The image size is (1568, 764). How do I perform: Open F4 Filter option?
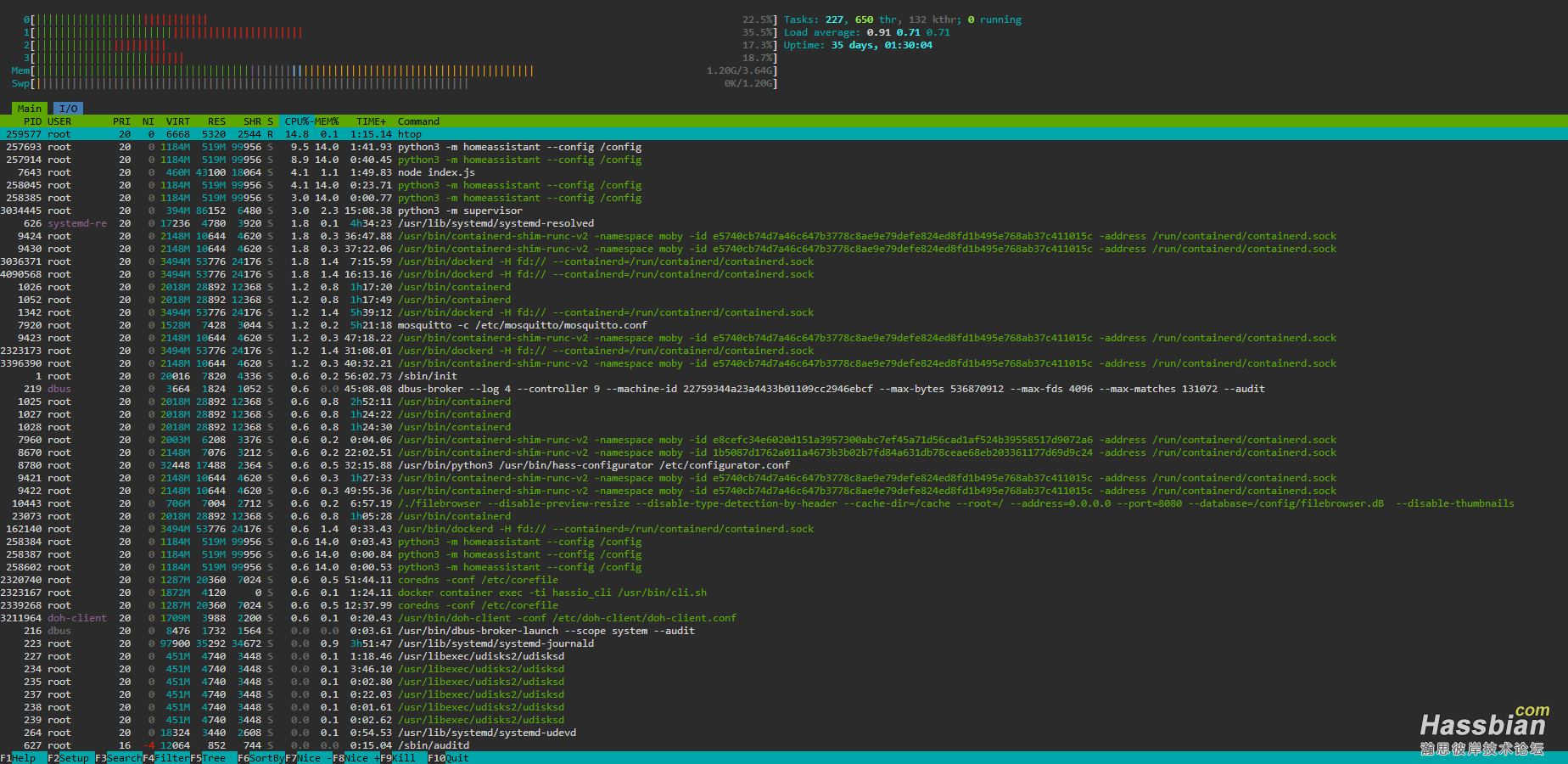point(166,758)
